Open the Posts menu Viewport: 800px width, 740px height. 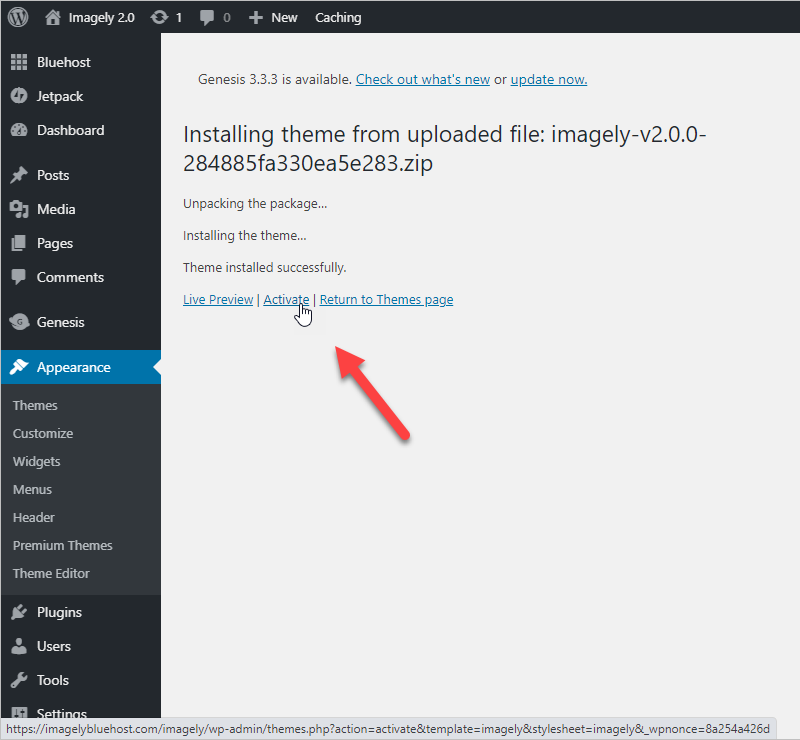(53, 176)
